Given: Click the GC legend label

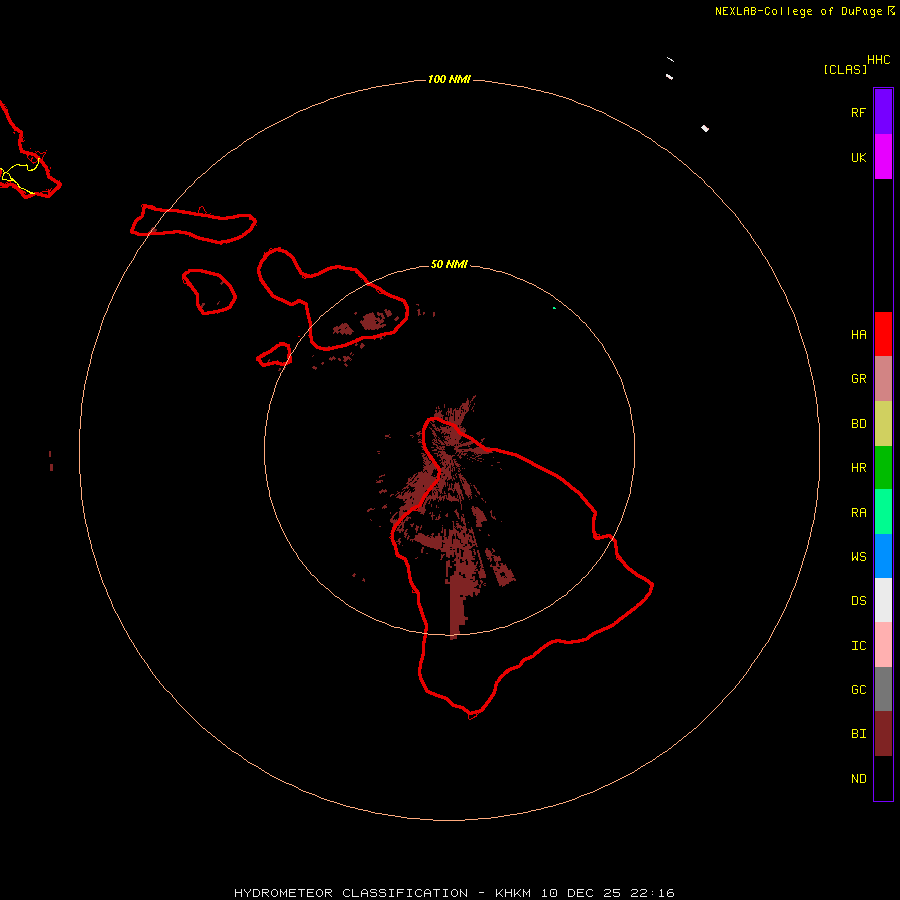Looking at the screenshot, I should [858, 690].
